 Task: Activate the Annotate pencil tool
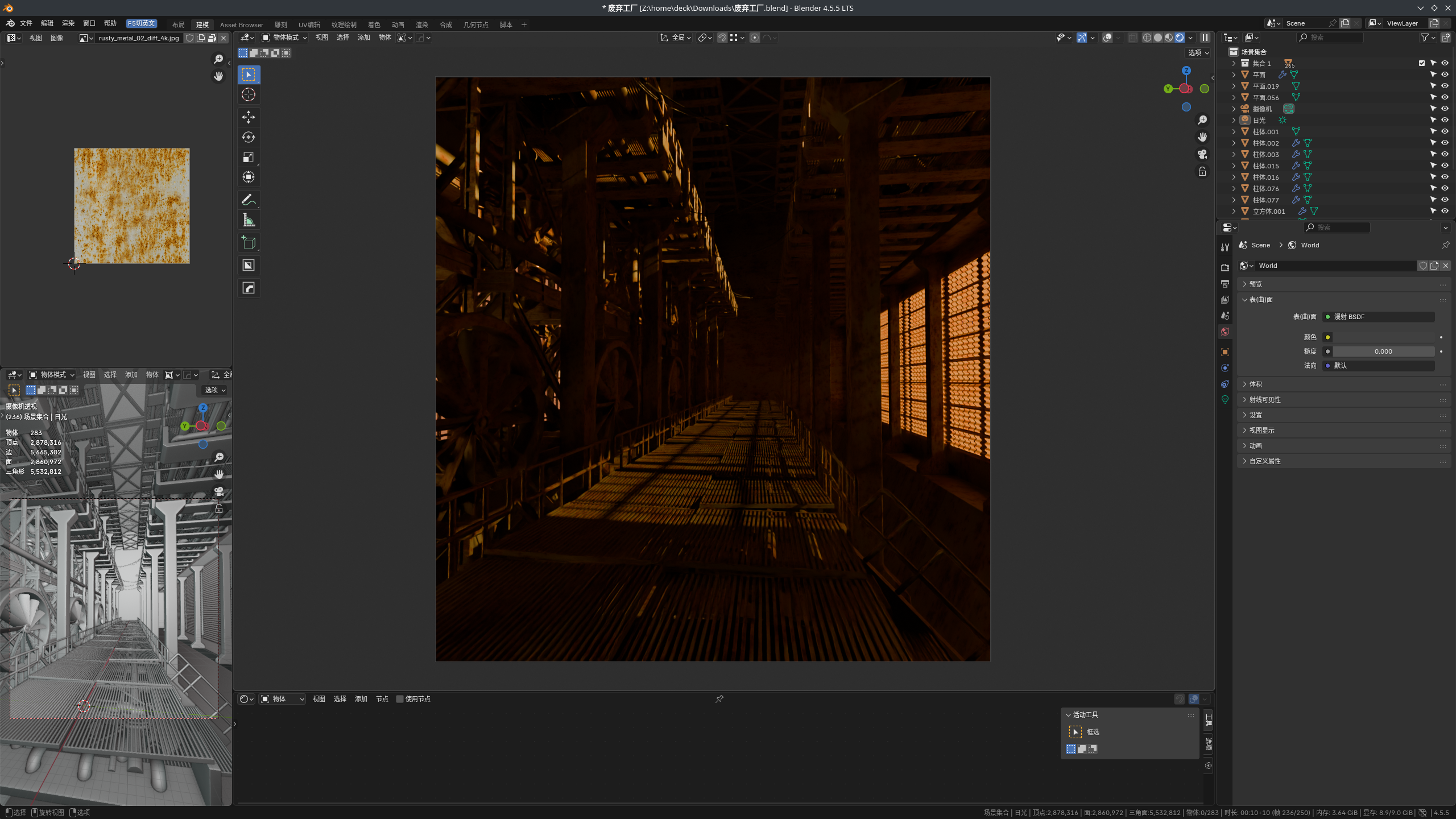point(249,200)
